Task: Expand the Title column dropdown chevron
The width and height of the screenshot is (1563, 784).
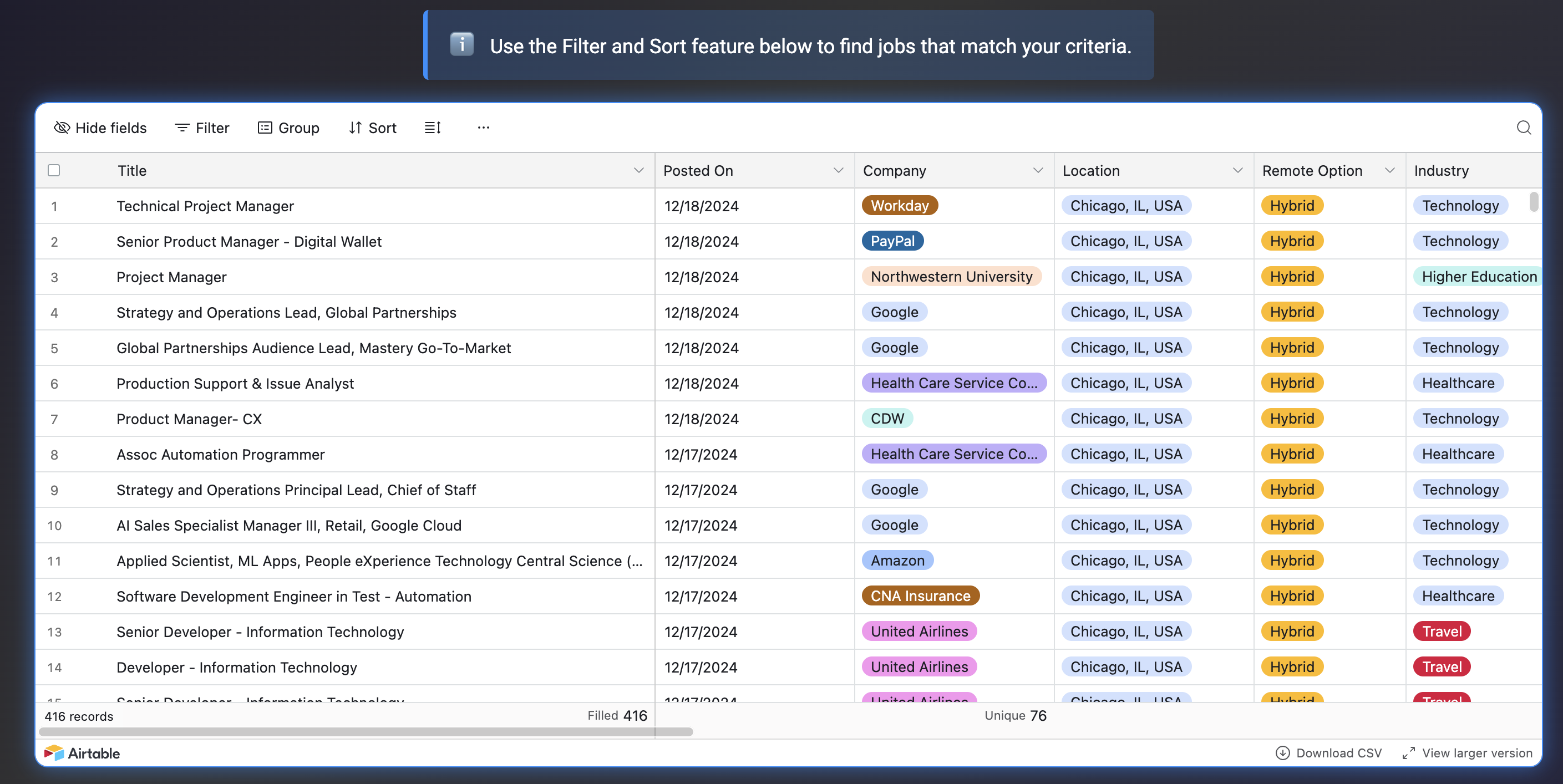Action: point(638,170)
